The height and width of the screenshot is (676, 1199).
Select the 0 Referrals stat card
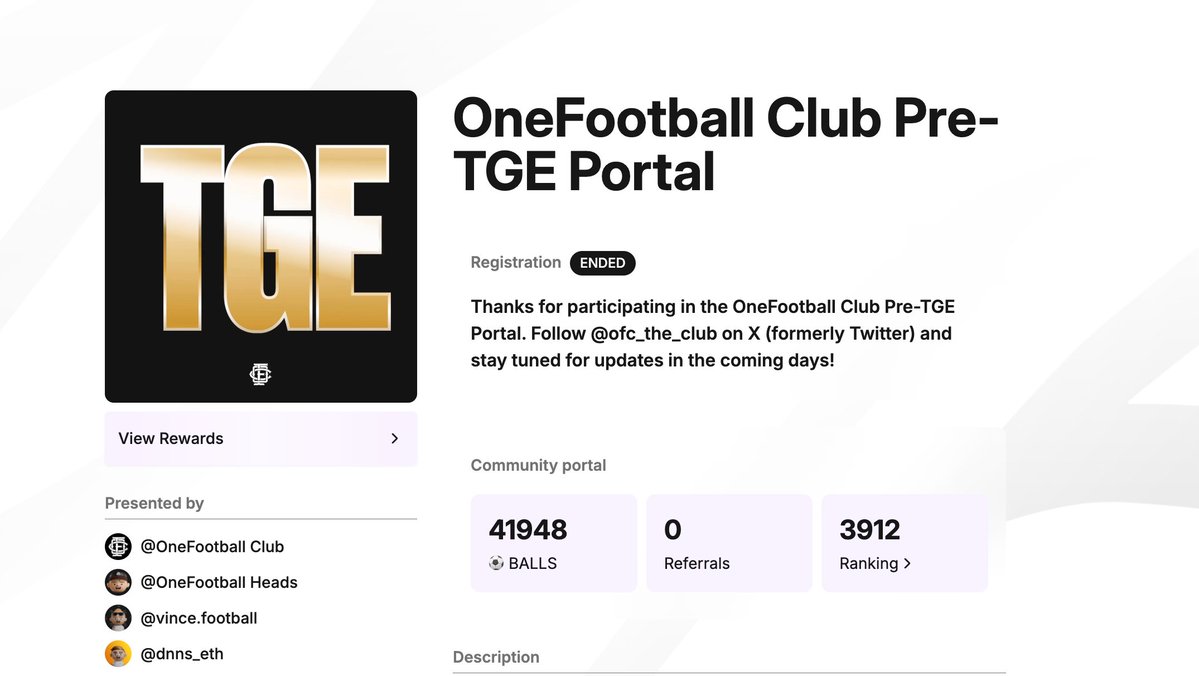pyautogui.click(x=729, y=543)
